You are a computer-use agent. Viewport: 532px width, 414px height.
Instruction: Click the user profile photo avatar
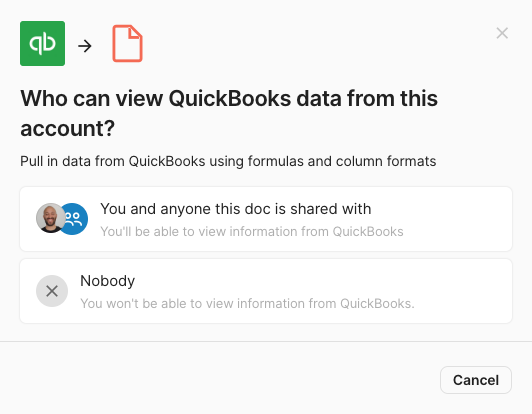[51, 218]
